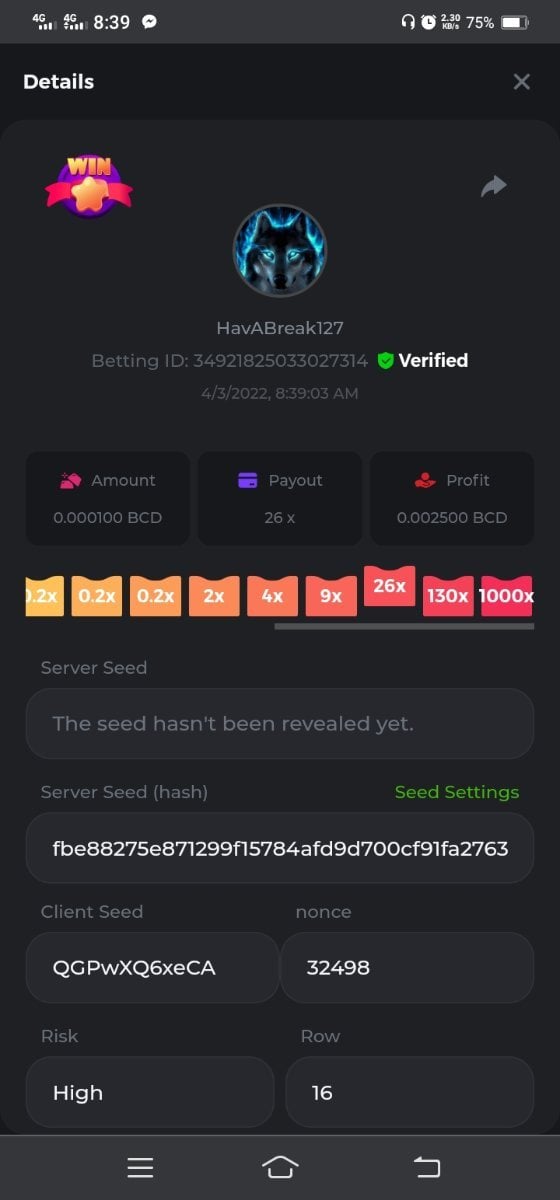
Task: Close the Details panel
Action: 521,82
